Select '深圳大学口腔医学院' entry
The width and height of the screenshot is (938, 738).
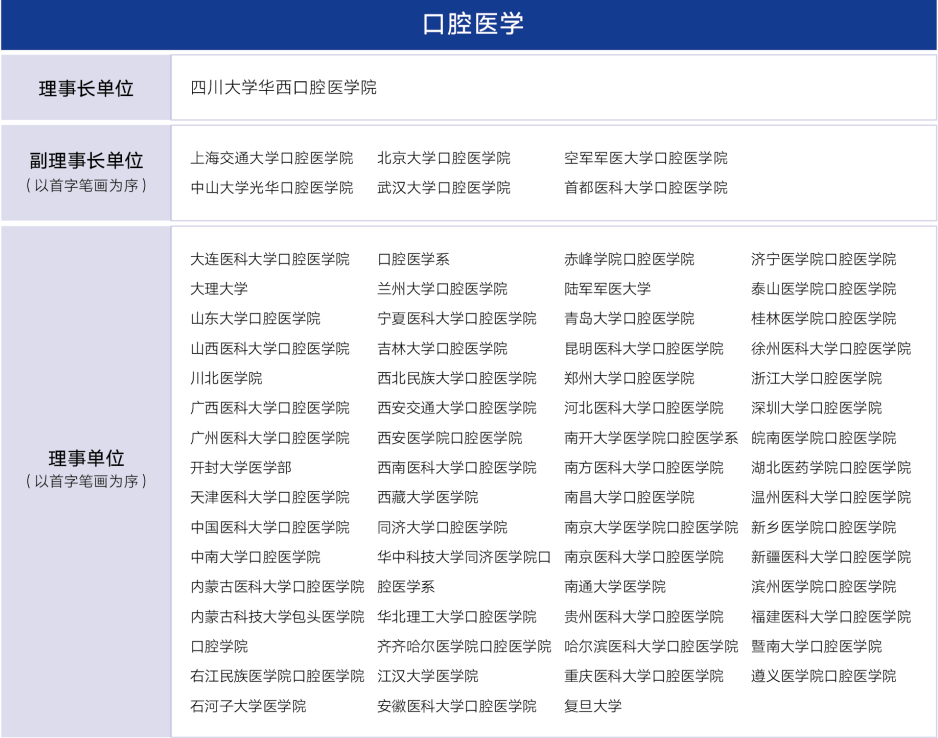pyautogui.click(x=817, y=408)
